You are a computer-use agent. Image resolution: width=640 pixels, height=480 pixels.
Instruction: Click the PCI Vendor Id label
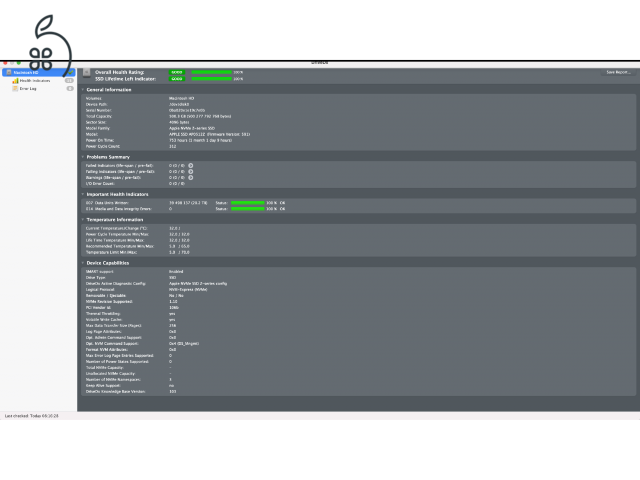point(98,308)
